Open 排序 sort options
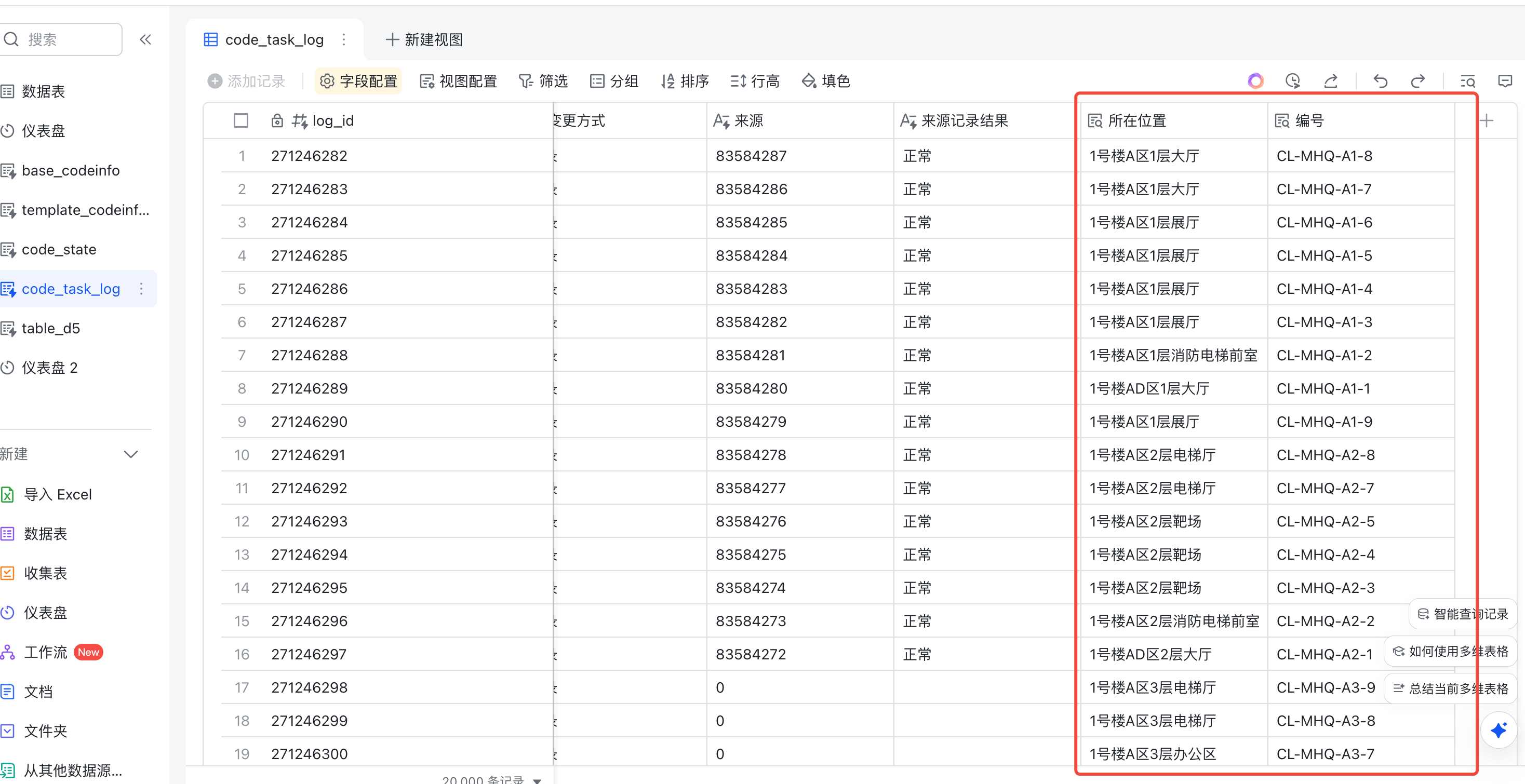1525x784 pixels. 685,81
